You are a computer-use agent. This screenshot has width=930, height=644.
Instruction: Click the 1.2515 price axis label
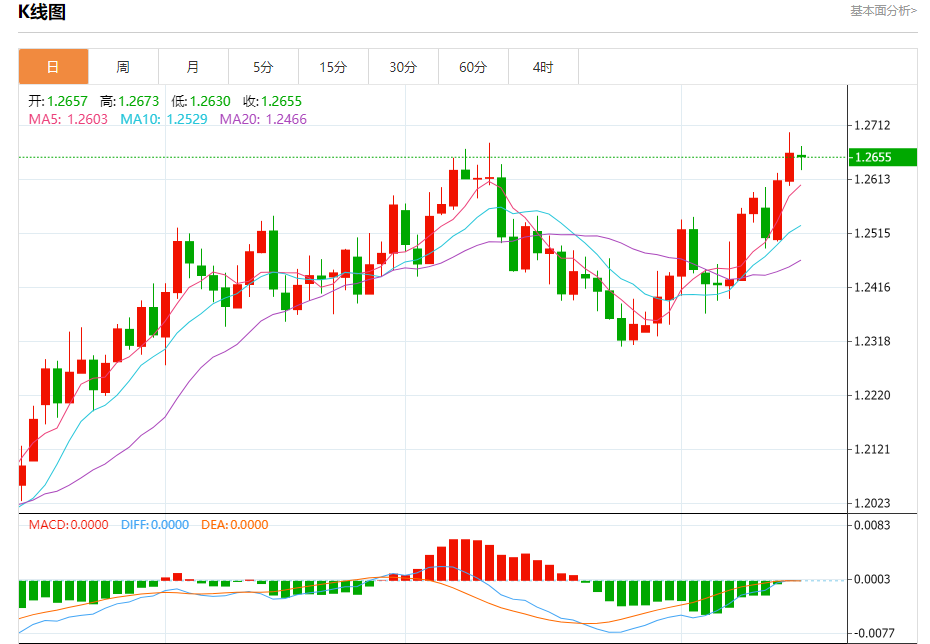872,233
